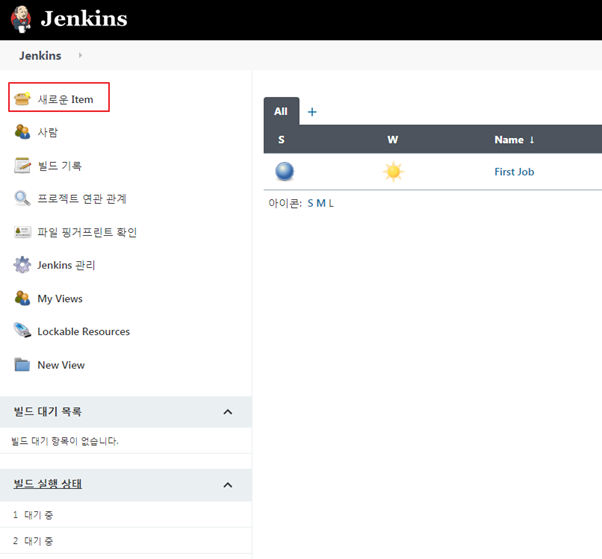Sort by the S status column header
The height and width of the screenshot is (559, 602).
coord(281,140)
